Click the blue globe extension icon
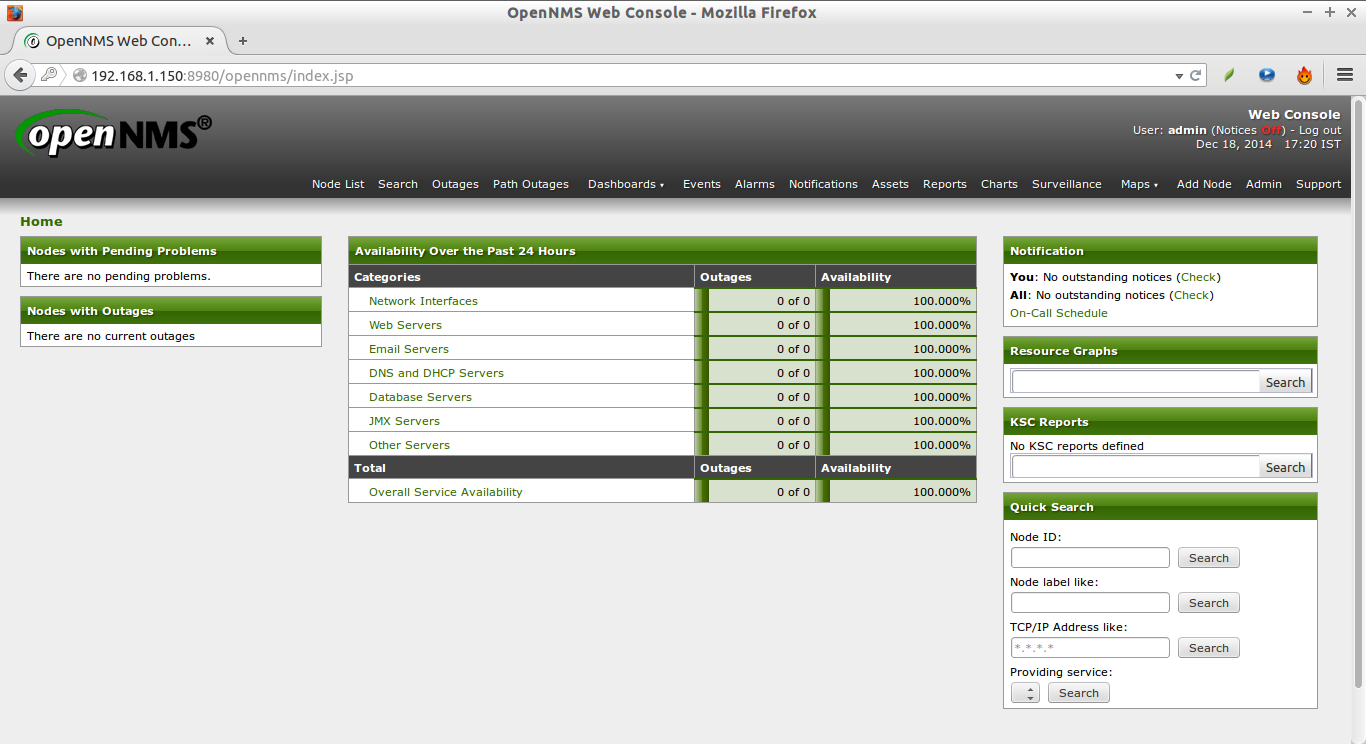Viewport: 1366px width, 744px height. tap(1267, 75)
